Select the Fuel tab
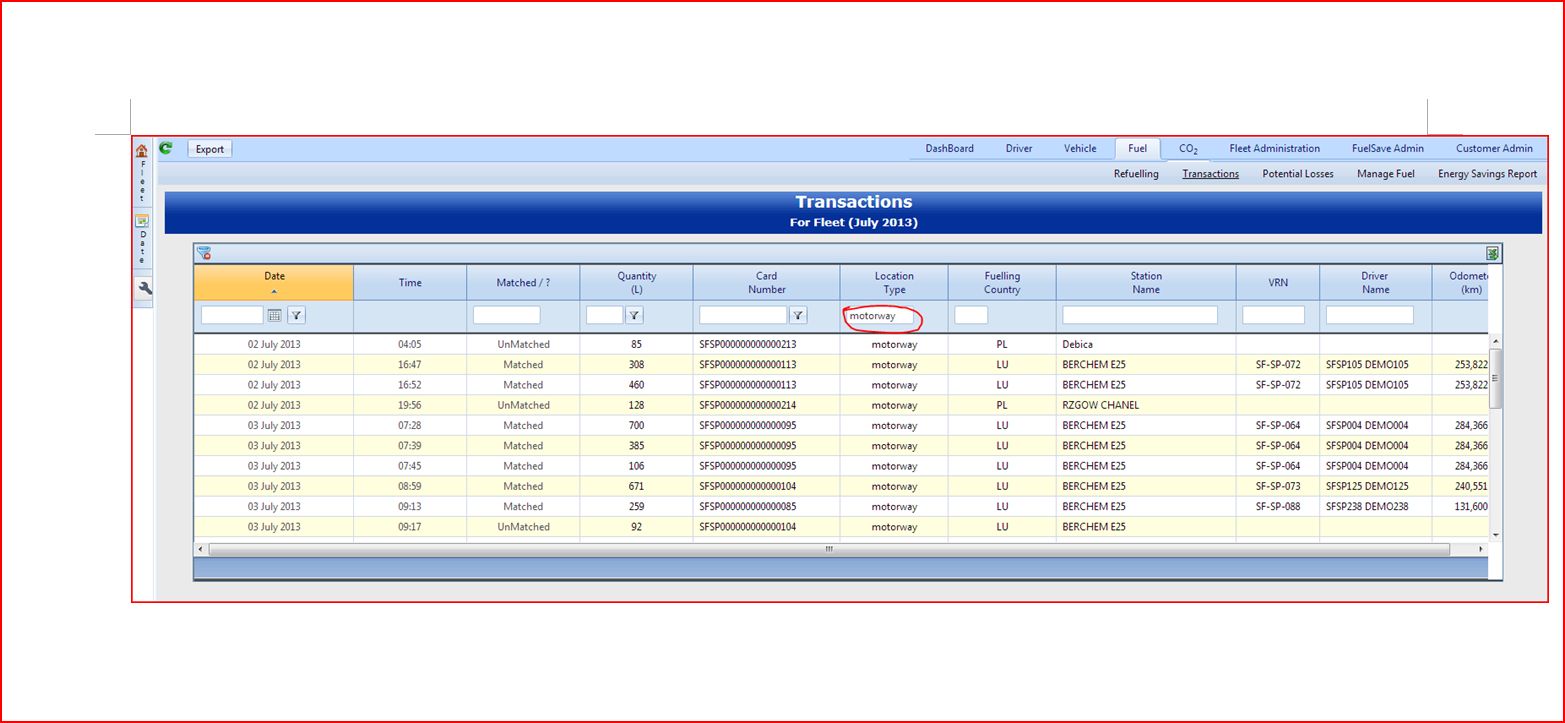The image size is (1565, 723). coord(1138,148)
